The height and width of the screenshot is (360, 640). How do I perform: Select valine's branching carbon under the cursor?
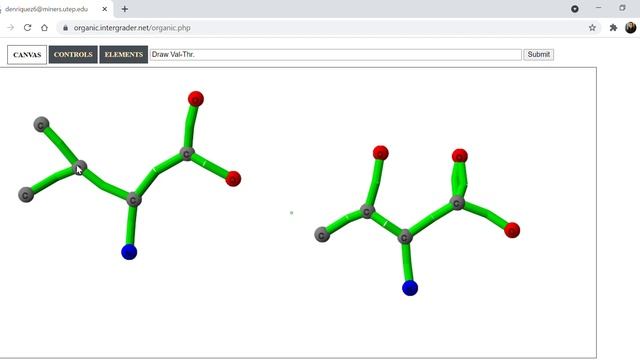[80, 167]
